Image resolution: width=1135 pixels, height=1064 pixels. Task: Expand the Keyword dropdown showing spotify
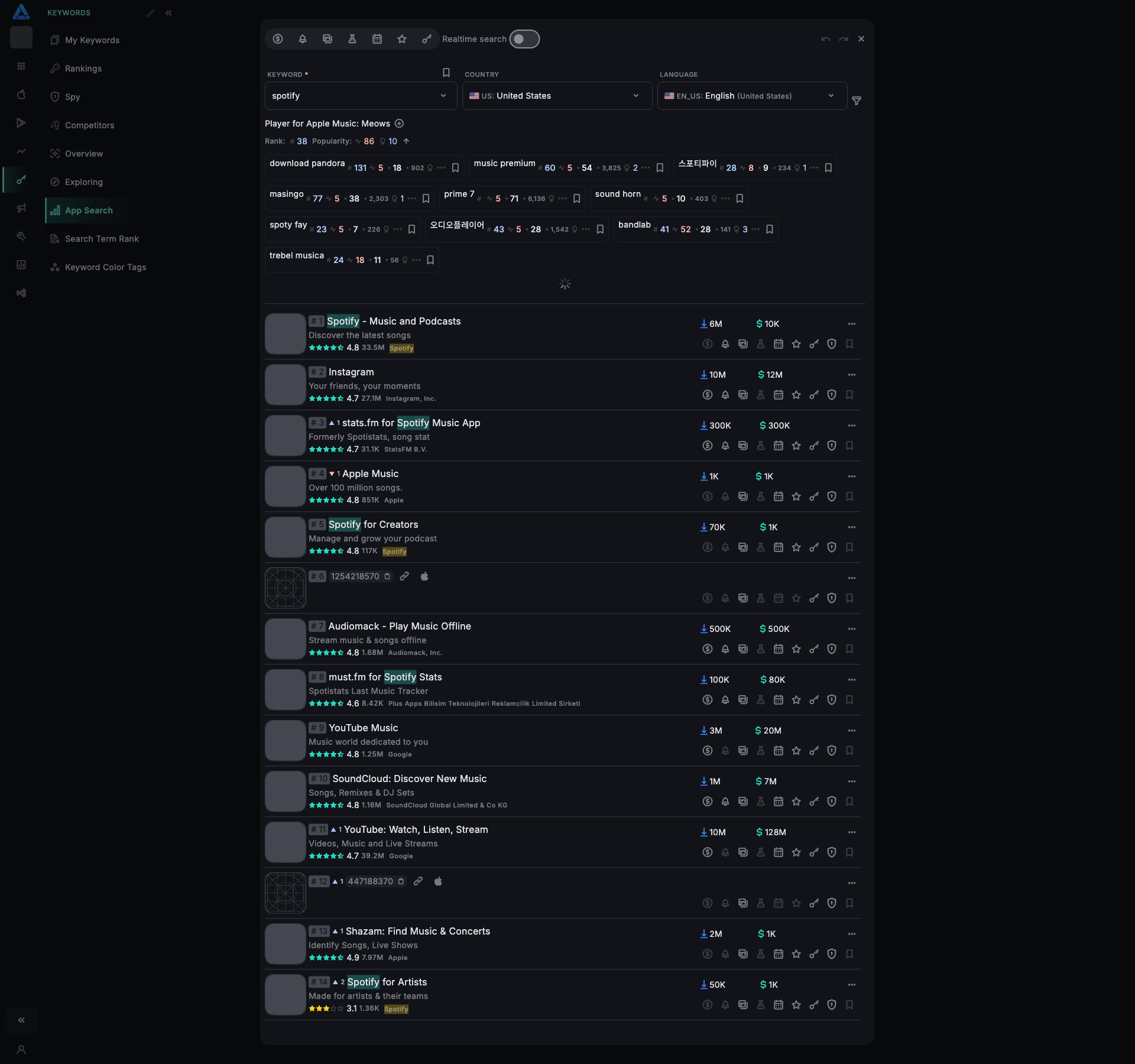point(361,96)
